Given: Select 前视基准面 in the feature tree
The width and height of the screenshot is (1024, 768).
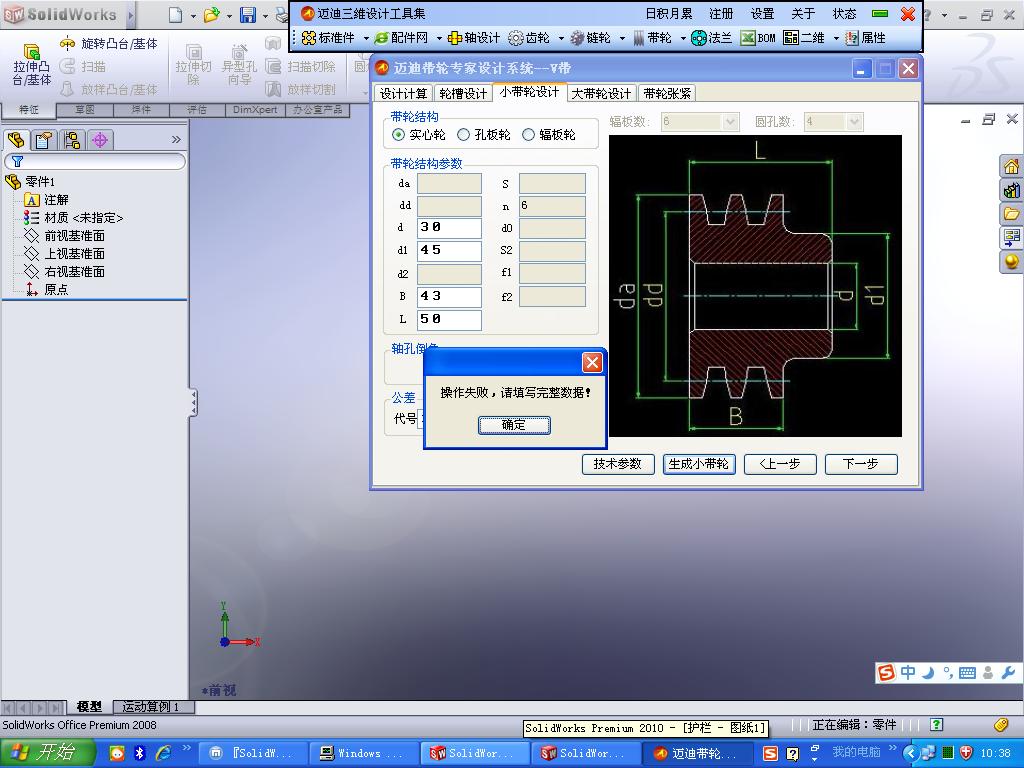Looking at the screenshot, I should (x=74, y=236).
